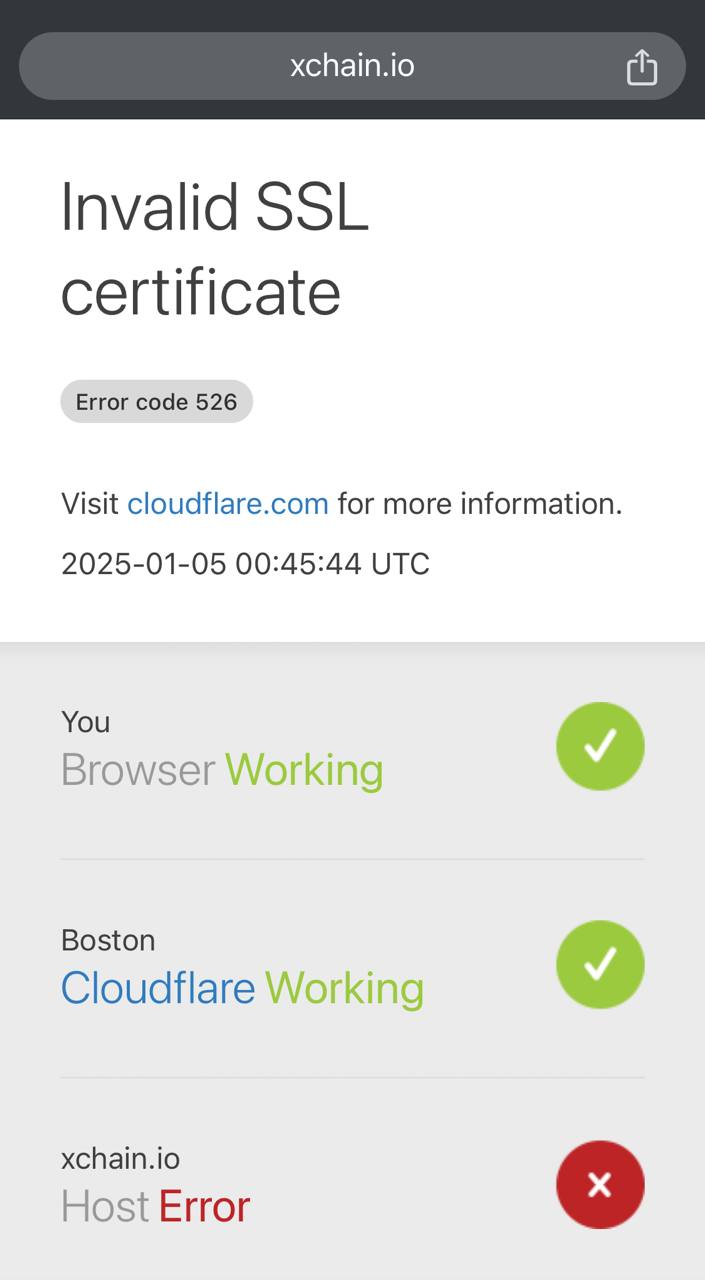This screenshot has width=705, height=1280.
Task: Tap the Share icon in address bar
Action: point(642,67)
